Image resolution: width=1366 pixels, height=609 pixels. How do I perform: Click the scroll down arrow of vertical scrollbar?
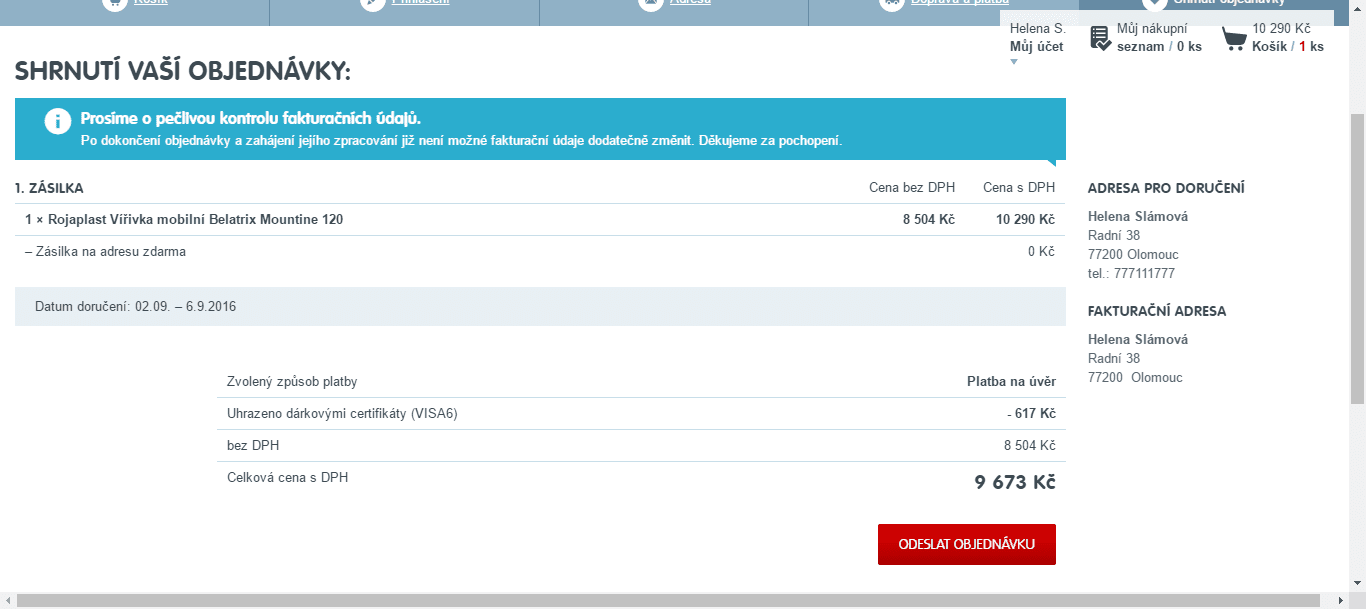click(x=1357, y=585)
